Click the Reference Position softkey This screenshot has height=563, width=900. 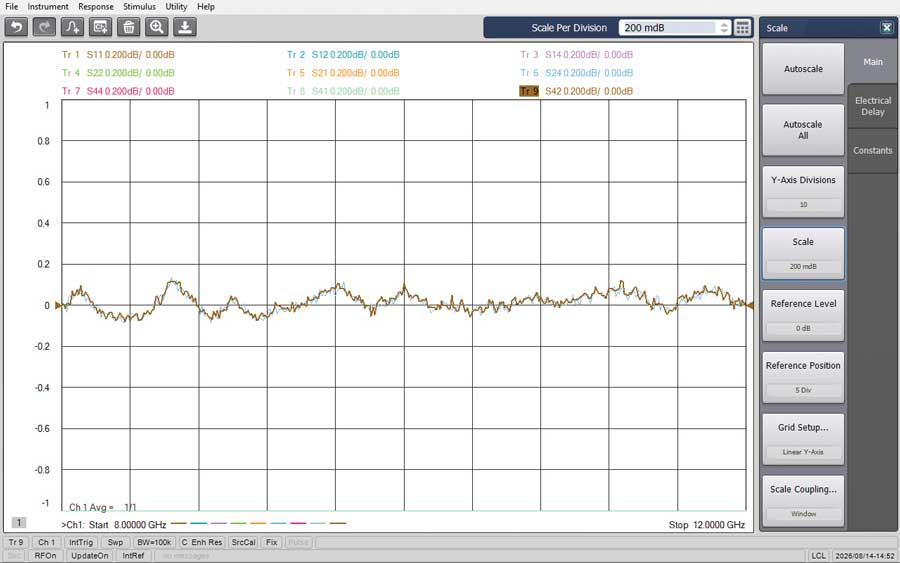coord(803,377)
